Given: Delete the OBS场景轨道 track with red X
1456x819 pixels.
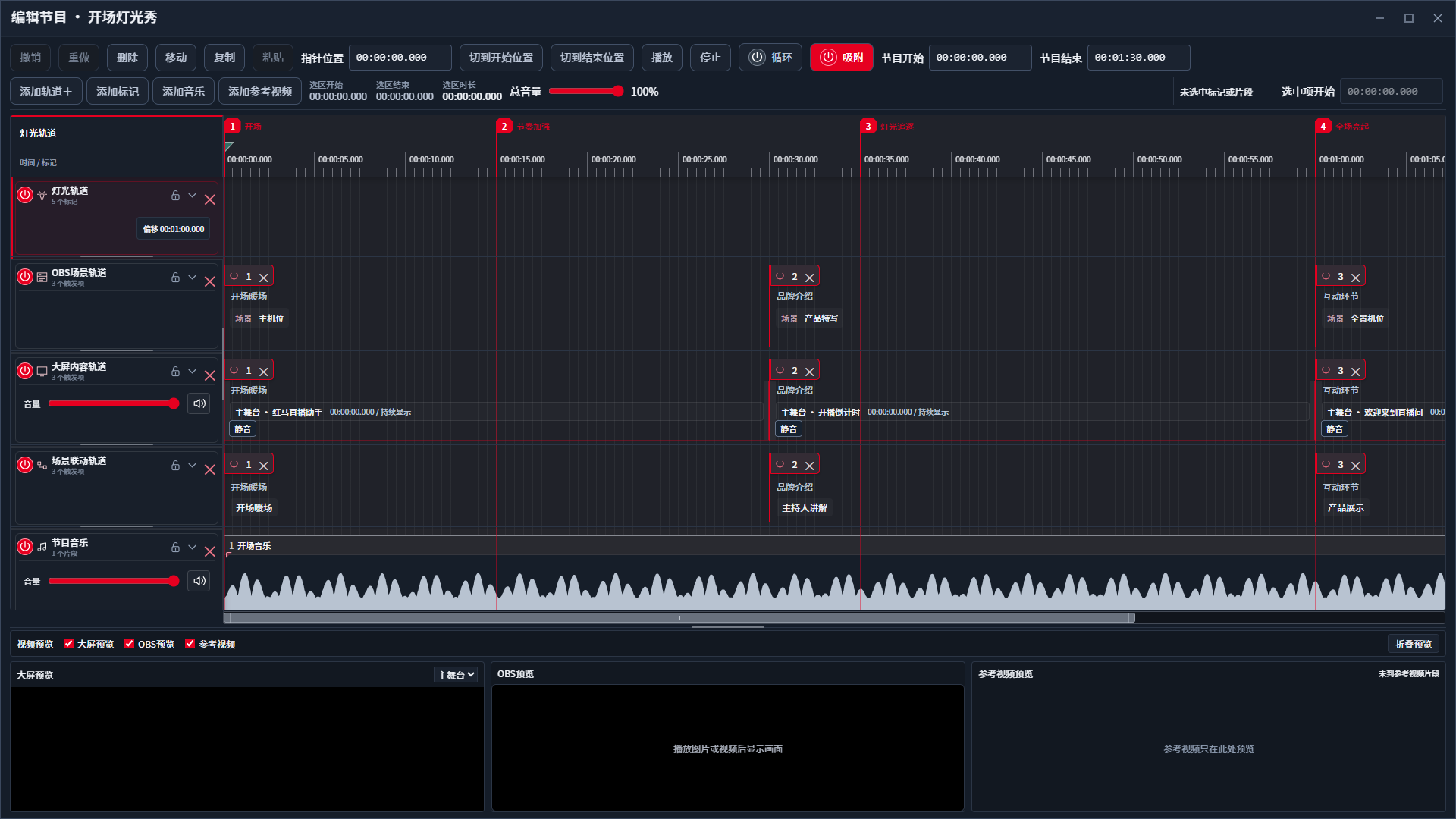Looking at the screenshot, I should tap(210, 282).
